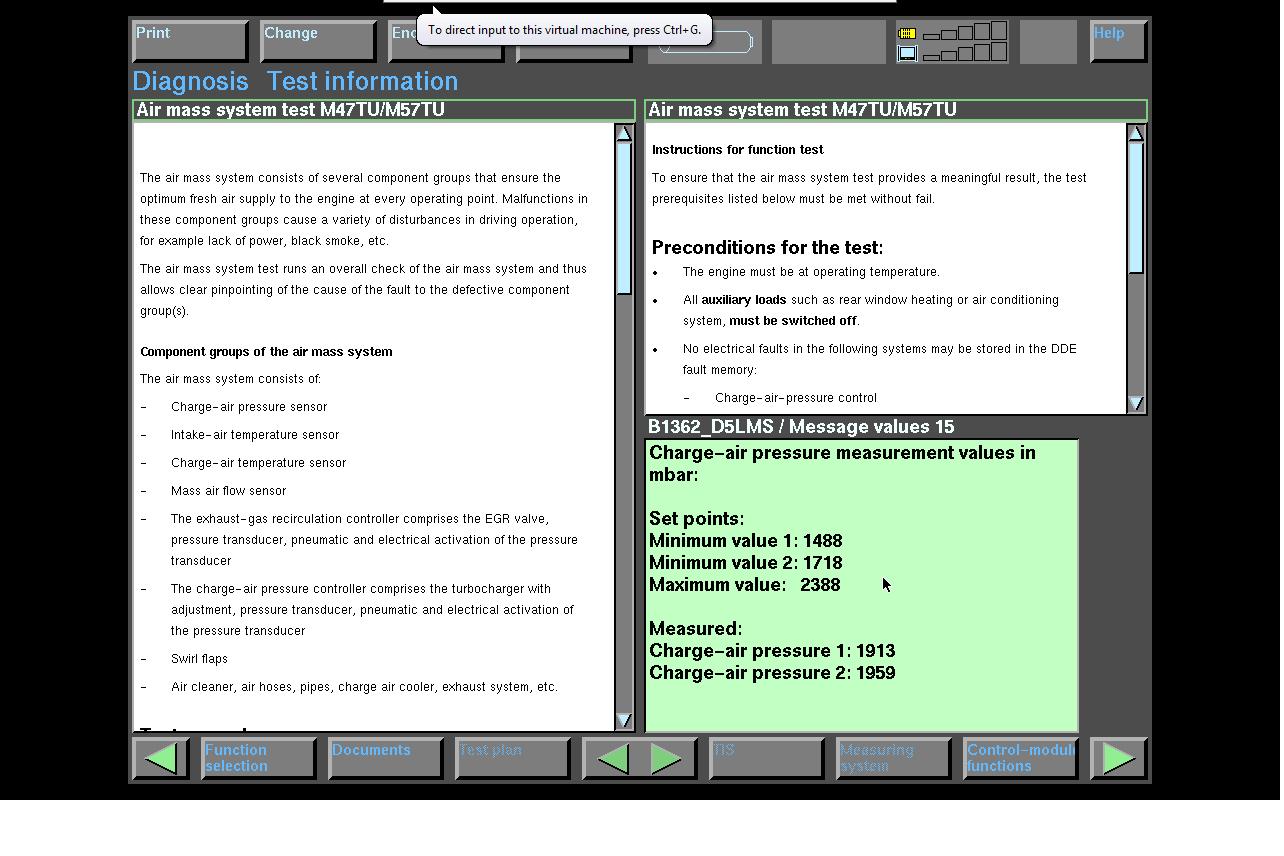Image resolution: width=1284 pixels, height=856 pixels.
Task: Click 'Instructions for function test' heading
Action: pyautogui.click(x=738, y=150)
